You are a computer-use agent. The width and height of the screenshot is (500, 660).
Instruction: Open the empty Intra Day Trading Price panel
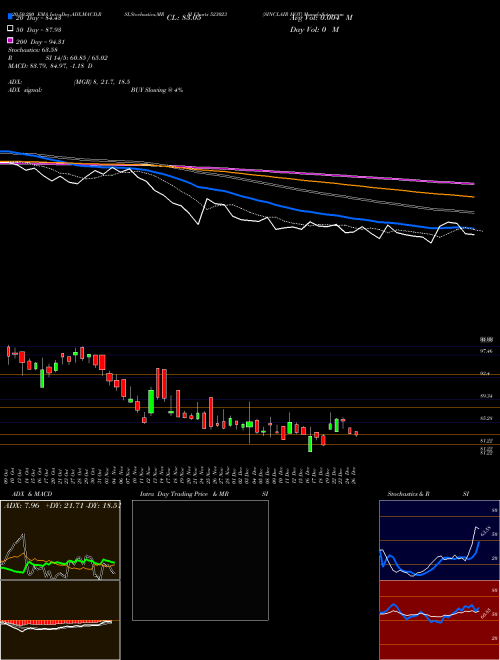[x=200, y=560]
